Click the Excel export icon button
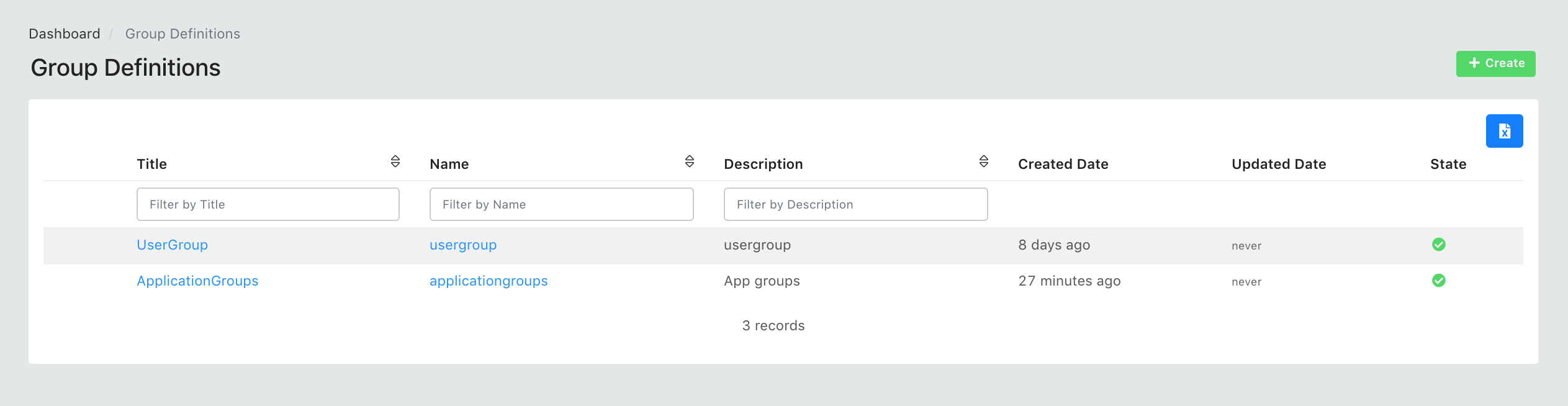This screenshot has height=406, width=1568. [1503, 131]
